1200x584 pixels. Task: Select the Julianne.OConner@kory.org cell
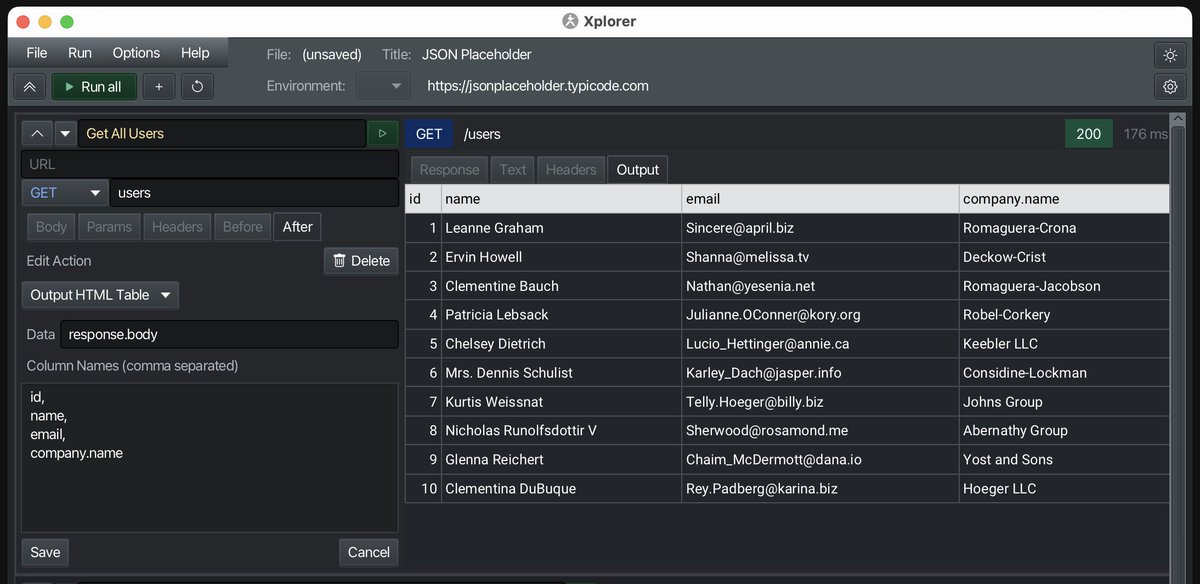(820, 315)
